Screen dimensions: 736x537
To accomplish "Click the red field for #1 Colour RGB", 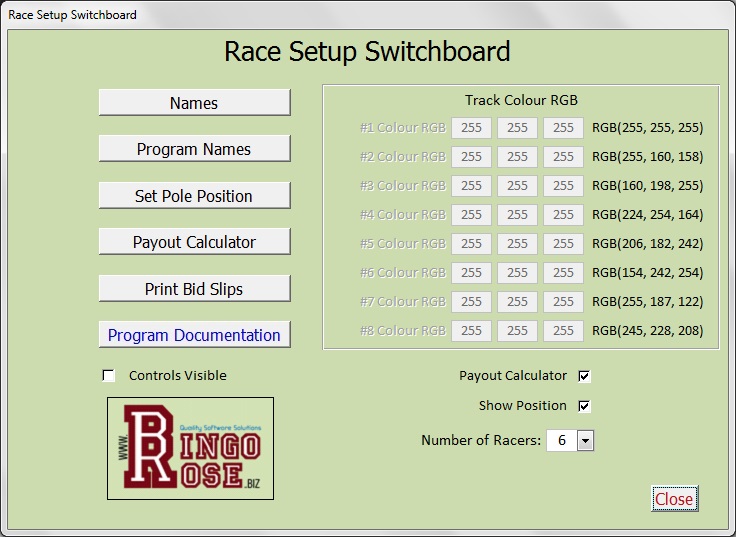I will [x=471, y=128].
